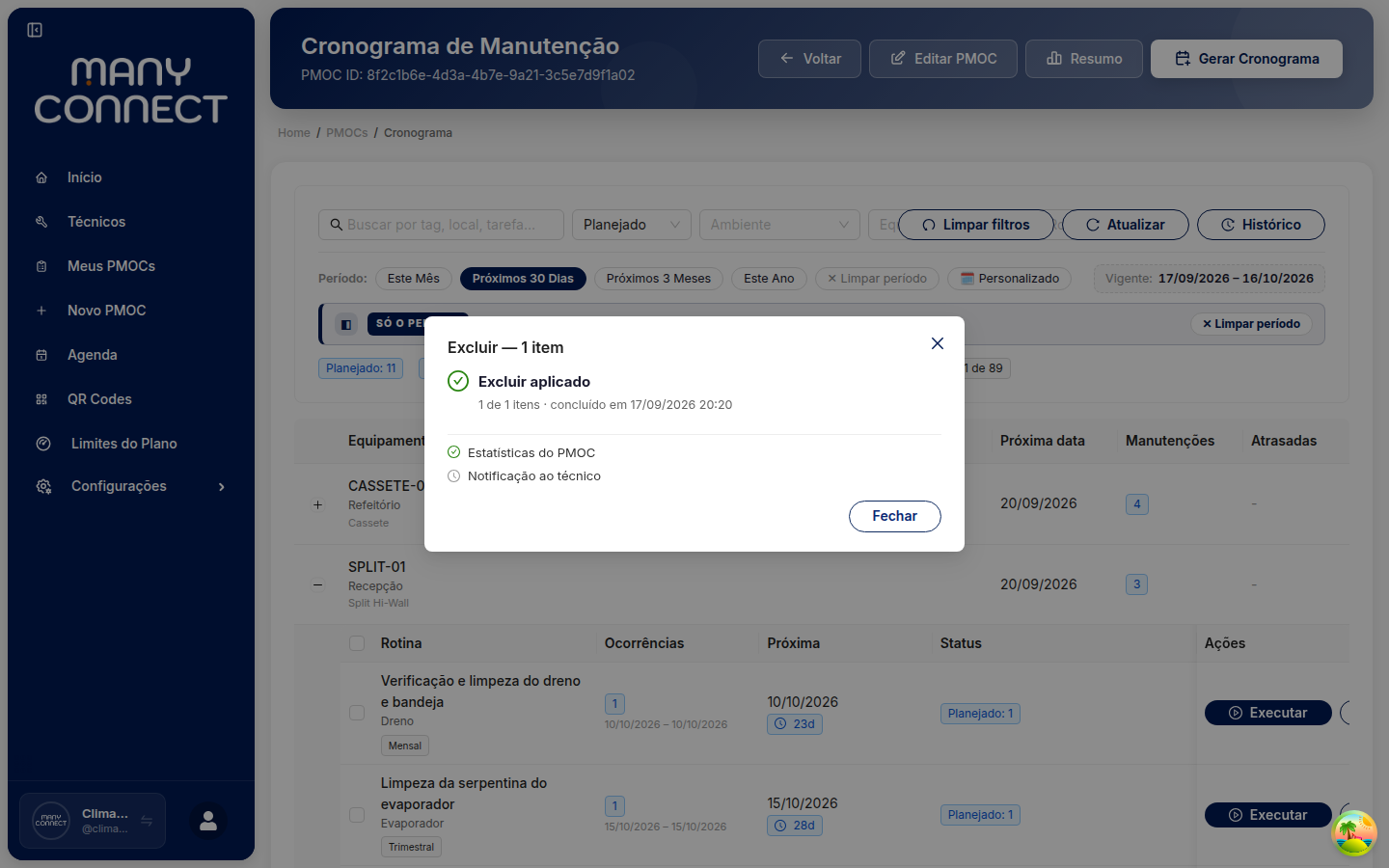Focus the search tag/local field

pos(441,225)
